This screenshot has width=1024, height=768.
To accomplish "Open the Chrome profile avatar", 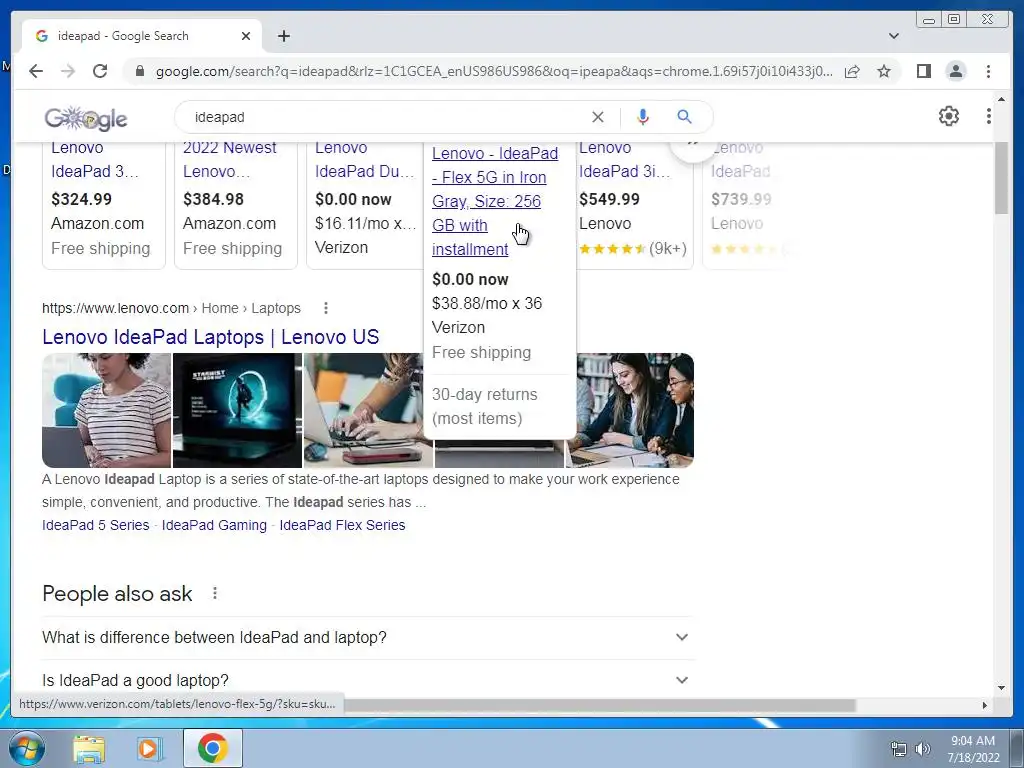I will (955, 71).
